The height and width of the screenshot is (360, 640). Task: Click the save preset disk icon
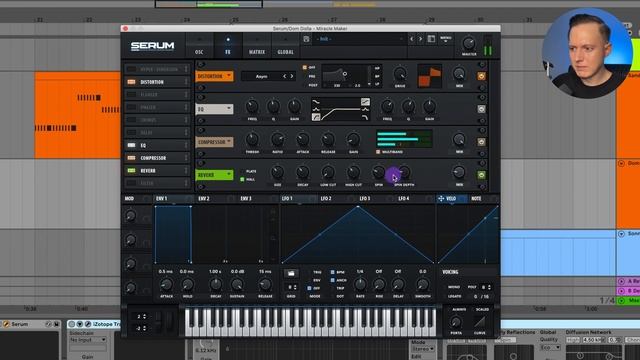306,39
